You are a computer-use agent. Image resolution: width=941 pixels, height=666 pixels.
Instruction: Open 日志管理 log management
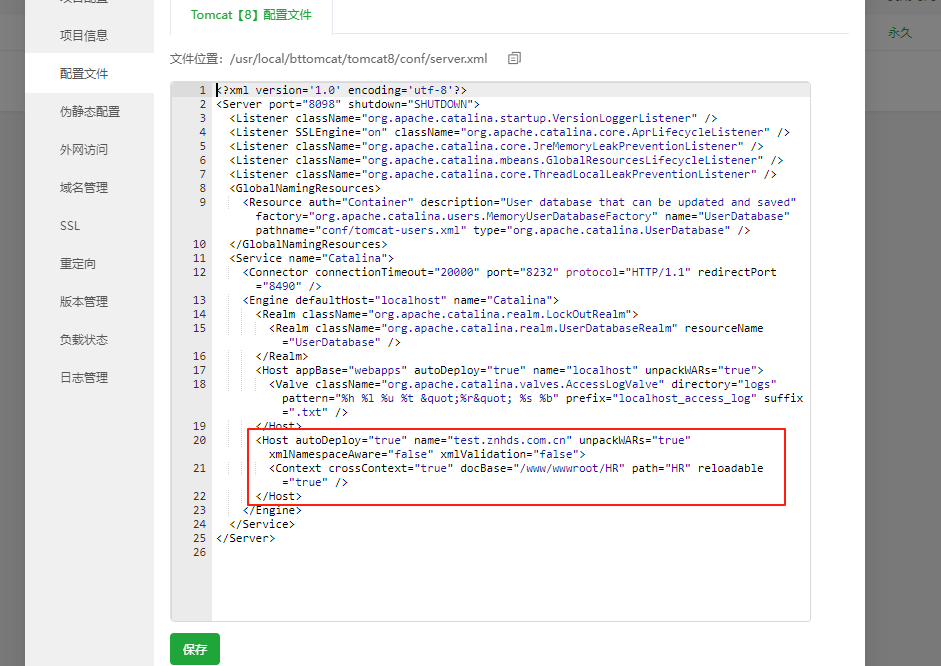pos(84,378)
